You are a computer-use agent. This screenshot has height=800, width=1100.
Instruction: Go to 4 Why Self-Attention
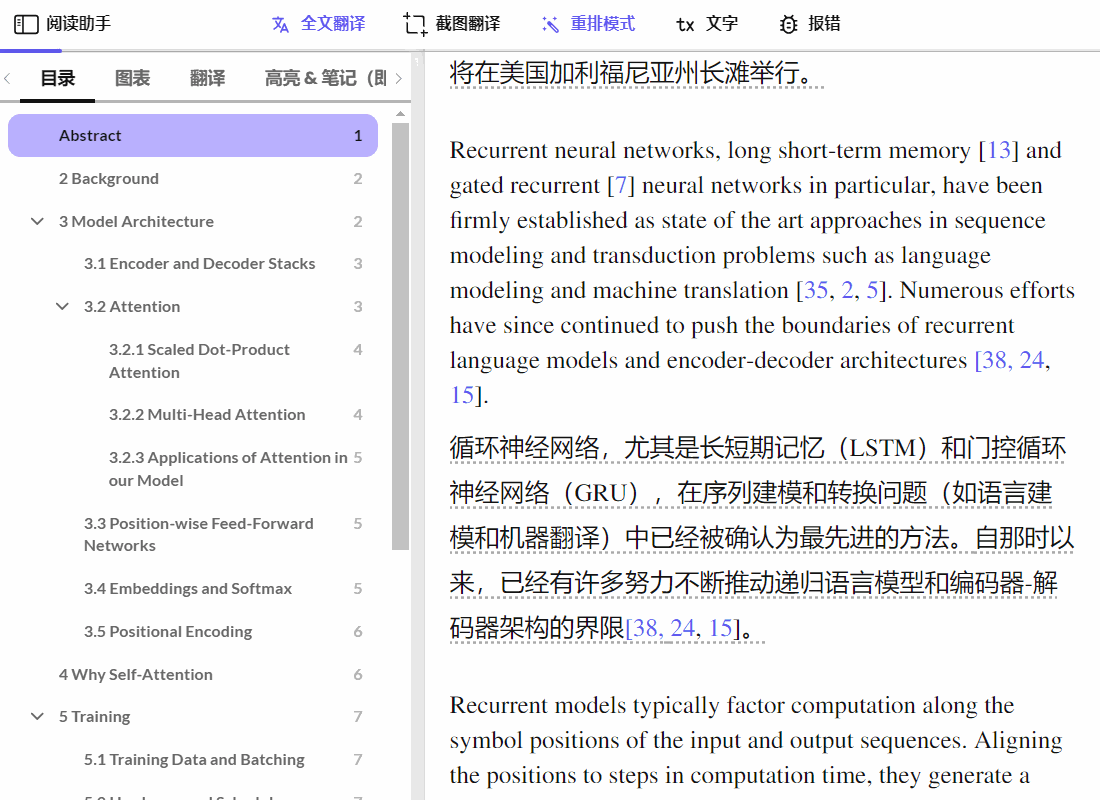136,674
